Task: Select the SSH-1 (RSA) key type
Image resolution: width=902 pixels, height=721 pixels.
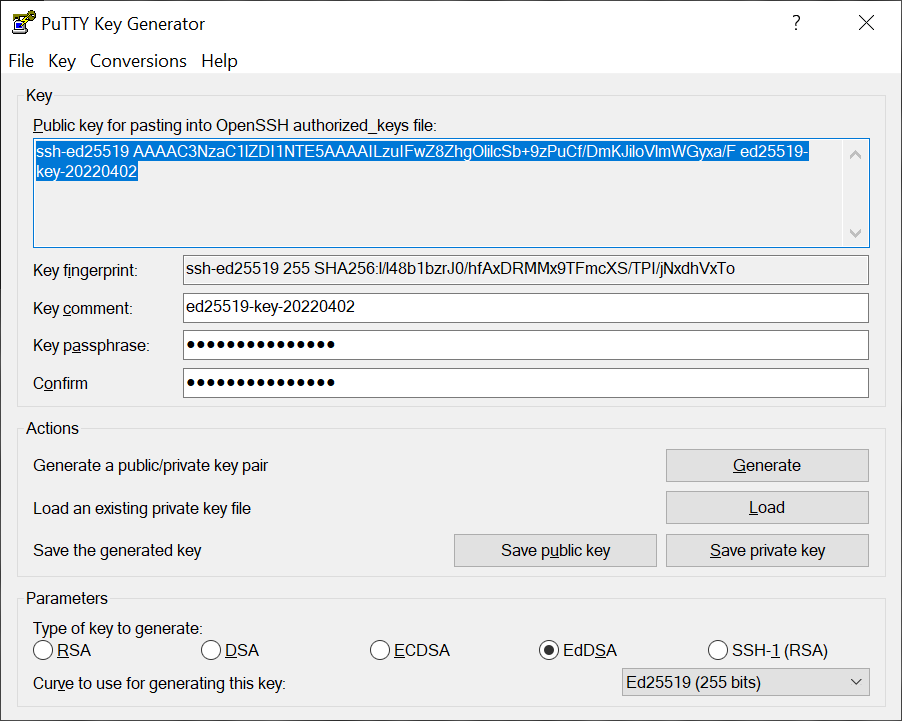Action: pyautogui.click(x=718, y=650)
